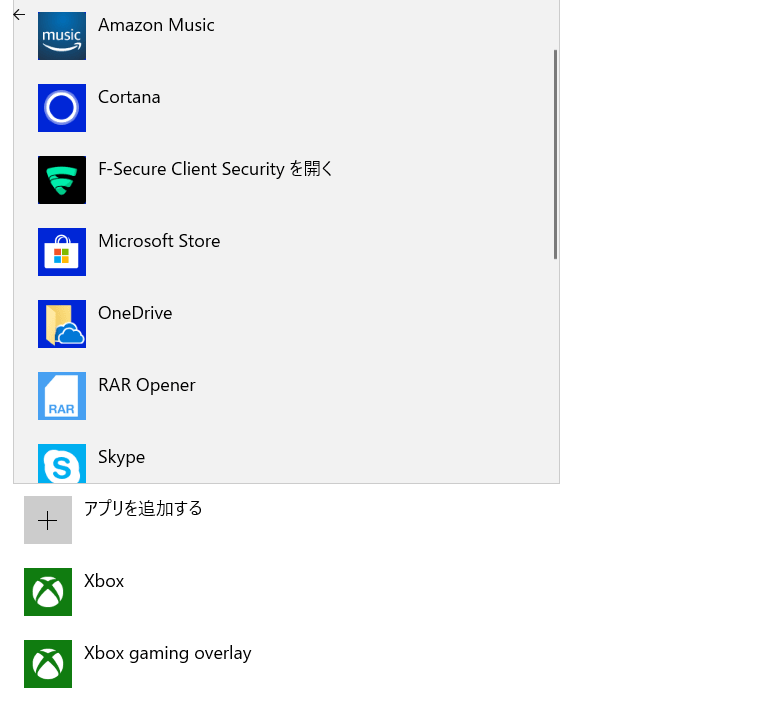
Task: Pick the OneDrive text label
Action: click(x=135, y=313)
